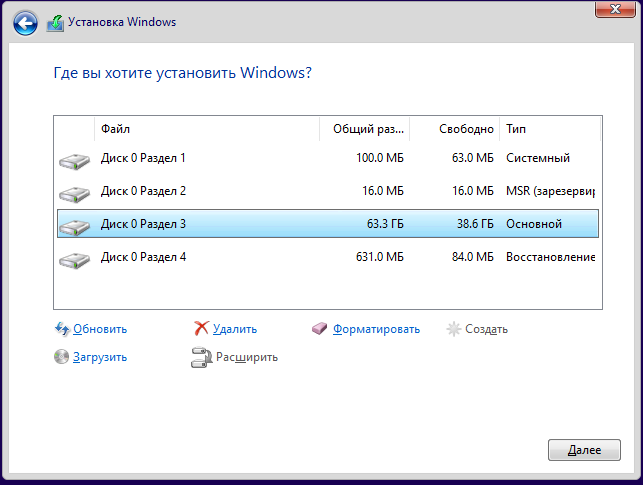Image resolution: width=643 pixels, height=485 pixels.
Task: Click the Расширить drives icon
Action: pos(201,357)
